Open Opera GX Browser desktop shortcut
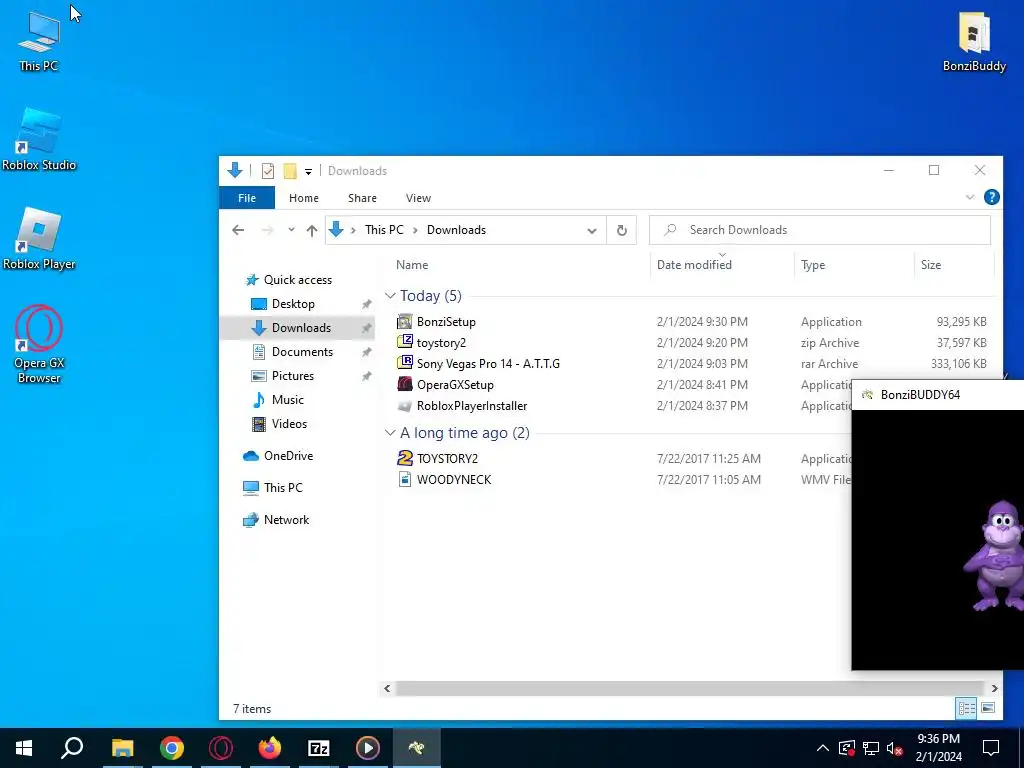Screen dimensions: 1024x768 pyautogui.click(x=39, y=344)
